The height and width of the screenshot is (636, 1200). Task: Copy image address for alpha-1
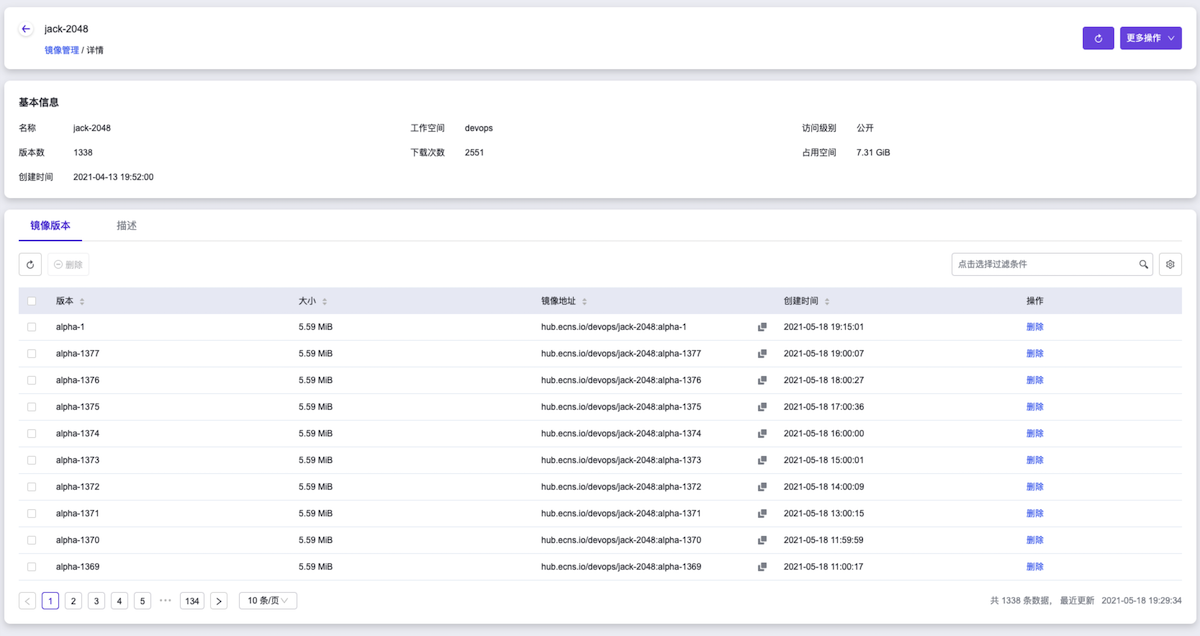762,327
